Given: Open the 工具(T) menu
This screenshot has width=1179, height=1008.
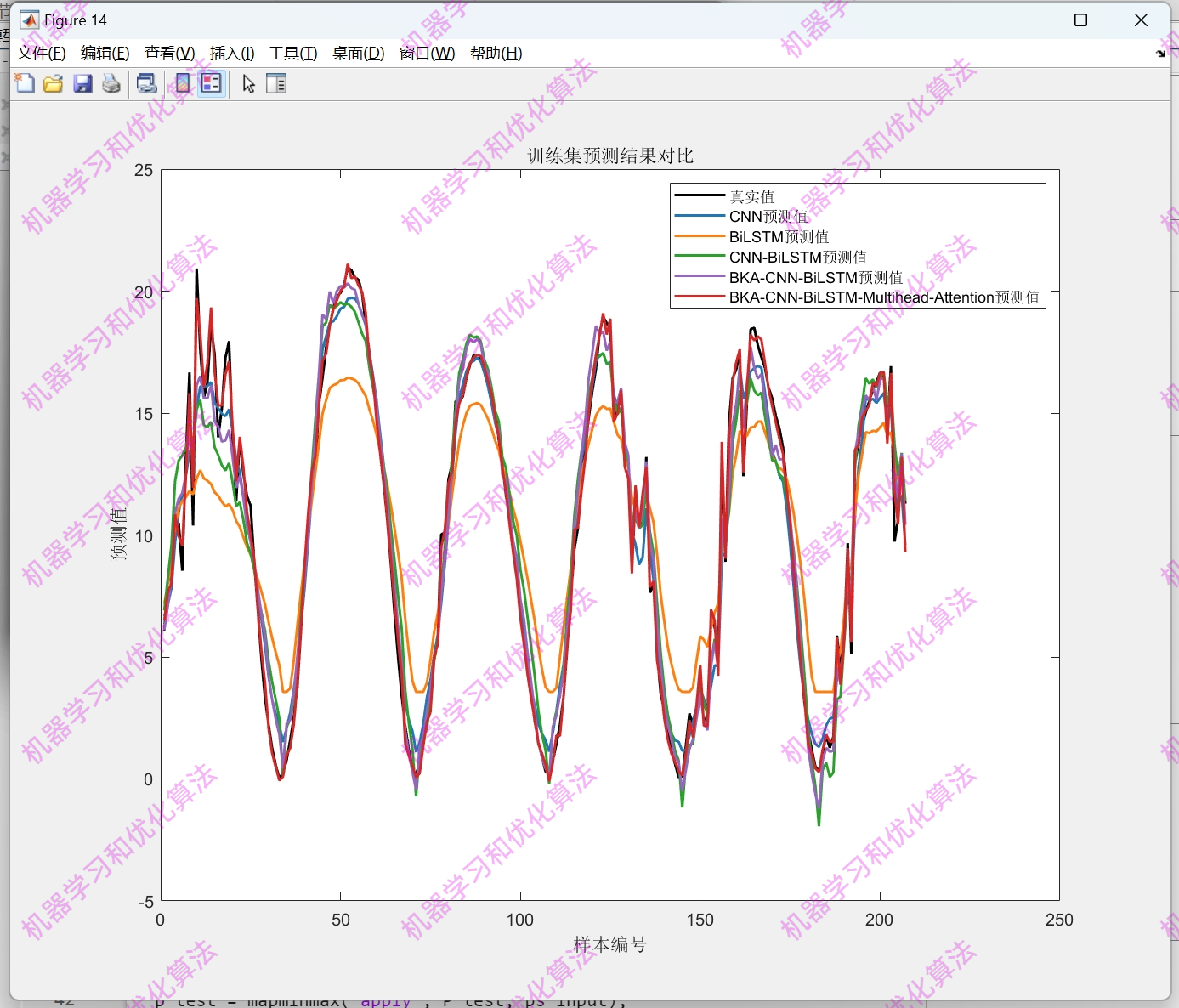Looking at the screenshot, I should point(293,54).
